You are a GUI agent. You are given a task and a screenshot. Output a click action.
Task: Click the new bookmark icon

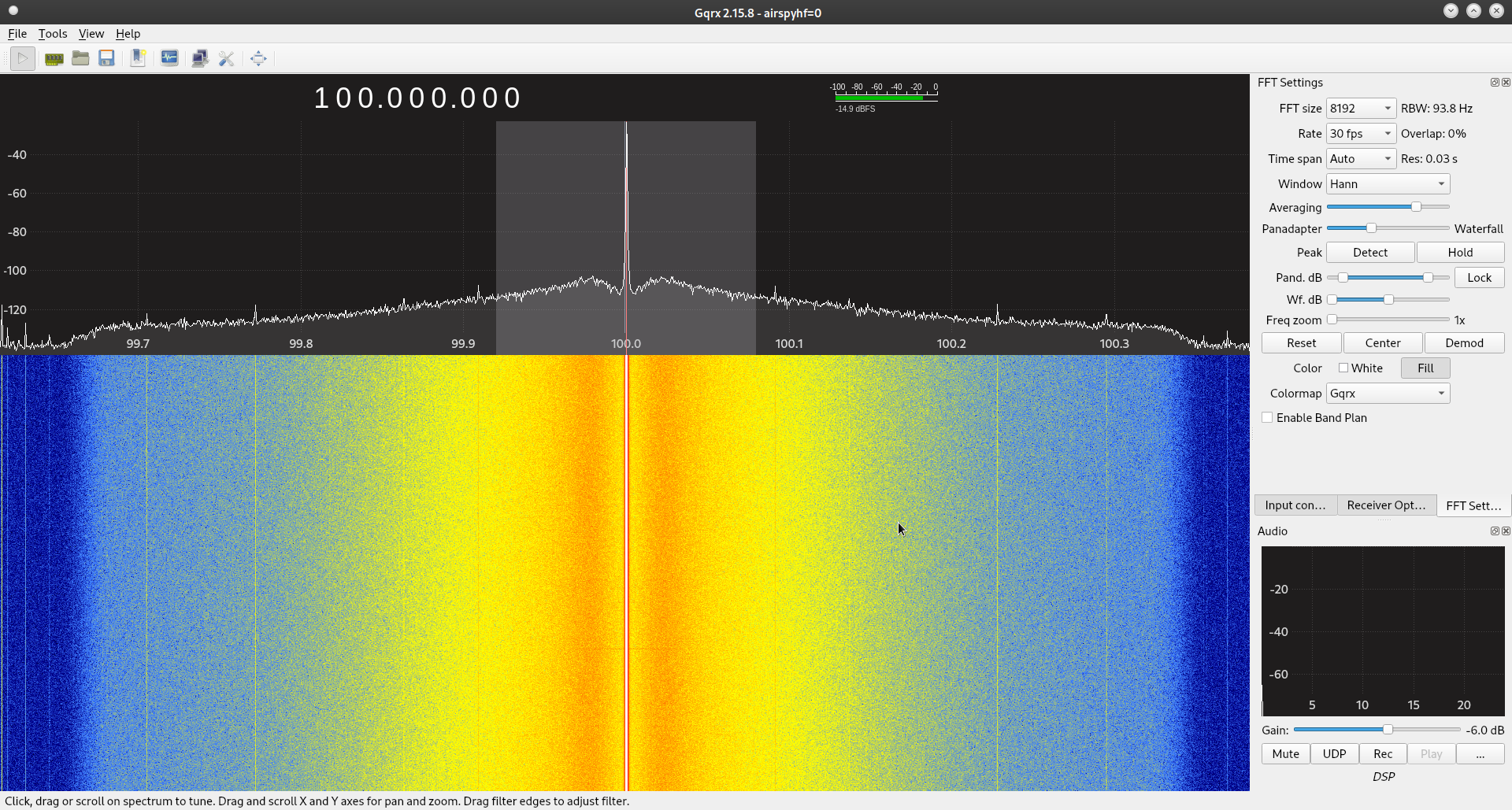pyautogui.click(x=138, y=58)
